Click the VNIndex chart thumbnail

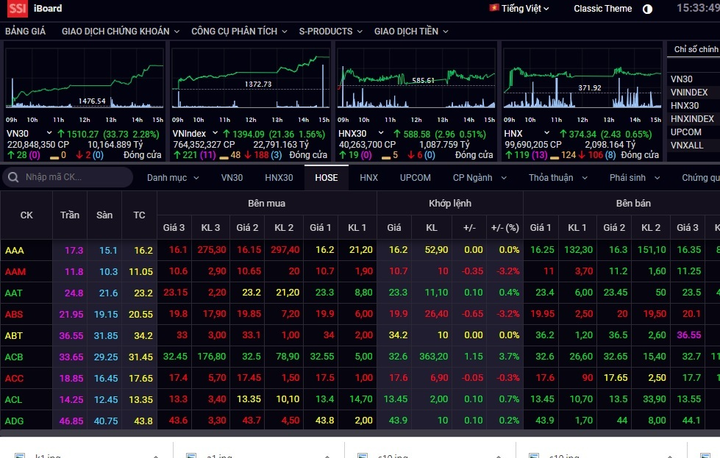click(x=250, y=79)
